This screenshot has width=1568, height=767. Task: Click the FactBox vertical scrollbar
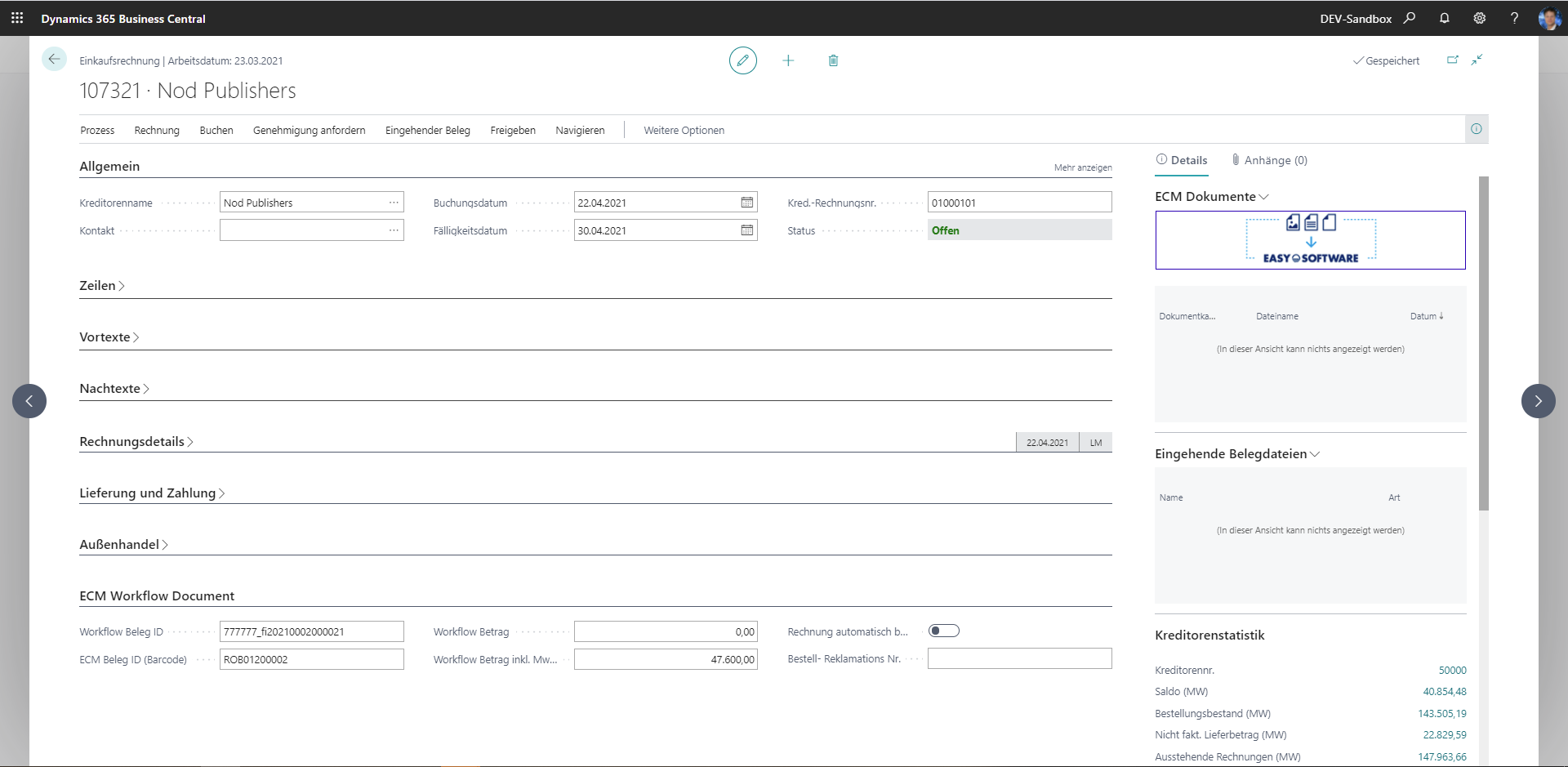[x=1483, y=343]
